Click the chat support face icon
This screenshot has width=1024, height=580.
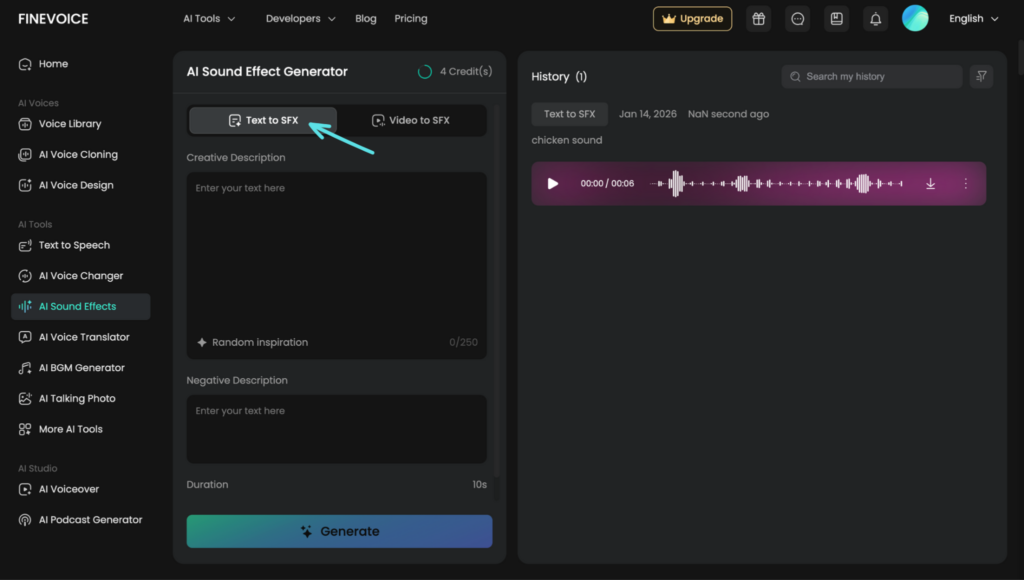tap(797, 19)
